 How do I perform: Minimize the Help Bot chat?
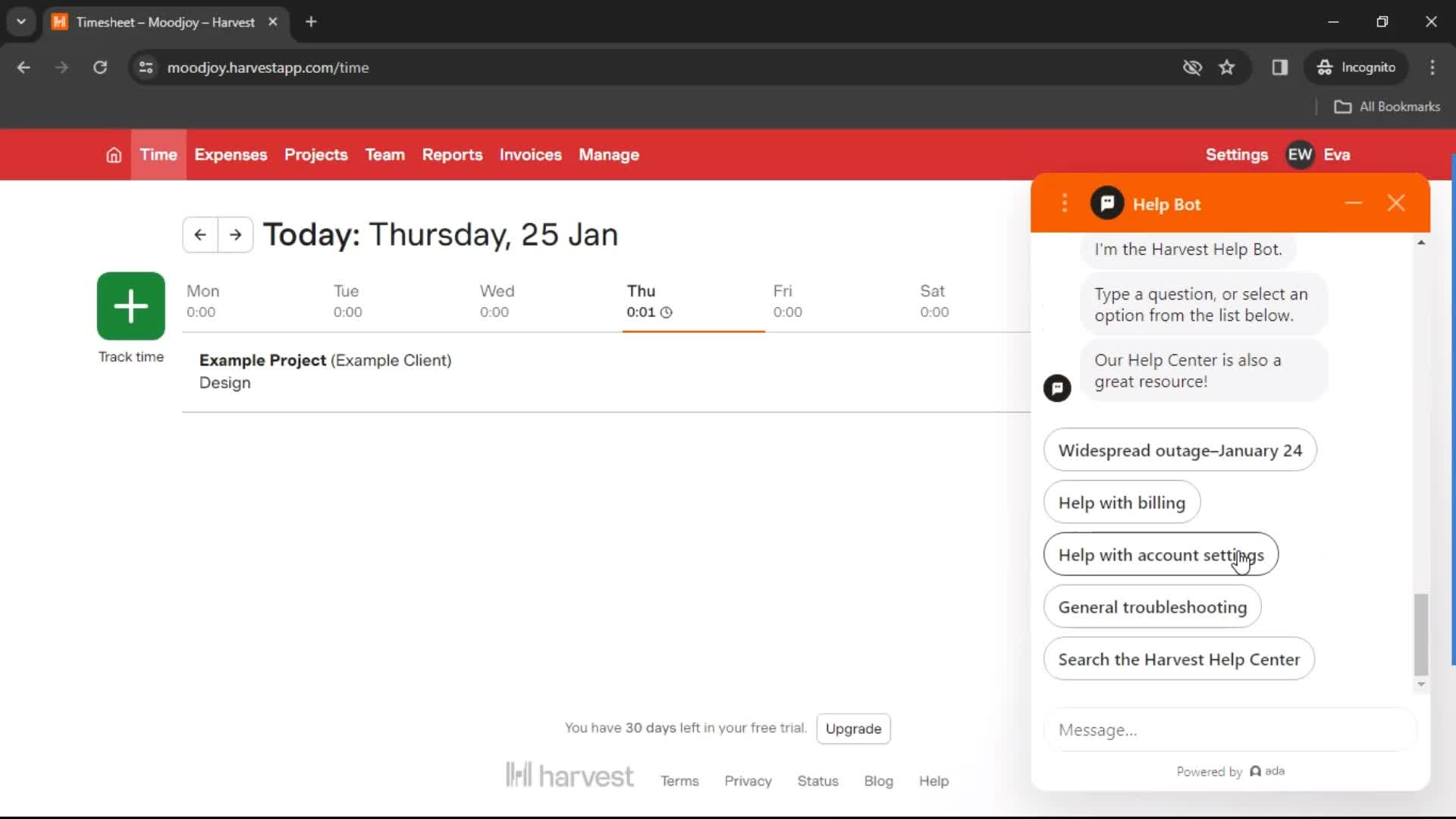tap(1354, 203)
